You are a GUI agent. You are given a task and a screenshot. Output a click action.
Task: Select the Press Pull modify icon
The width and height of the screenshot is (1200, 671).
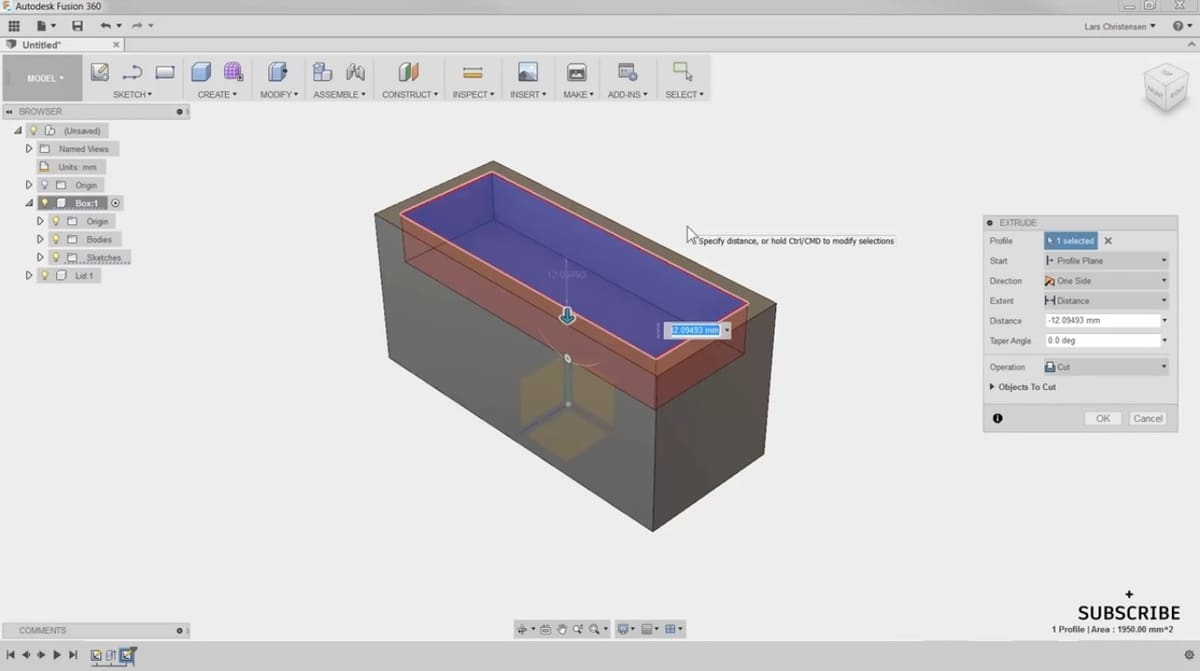pos(277,72)
